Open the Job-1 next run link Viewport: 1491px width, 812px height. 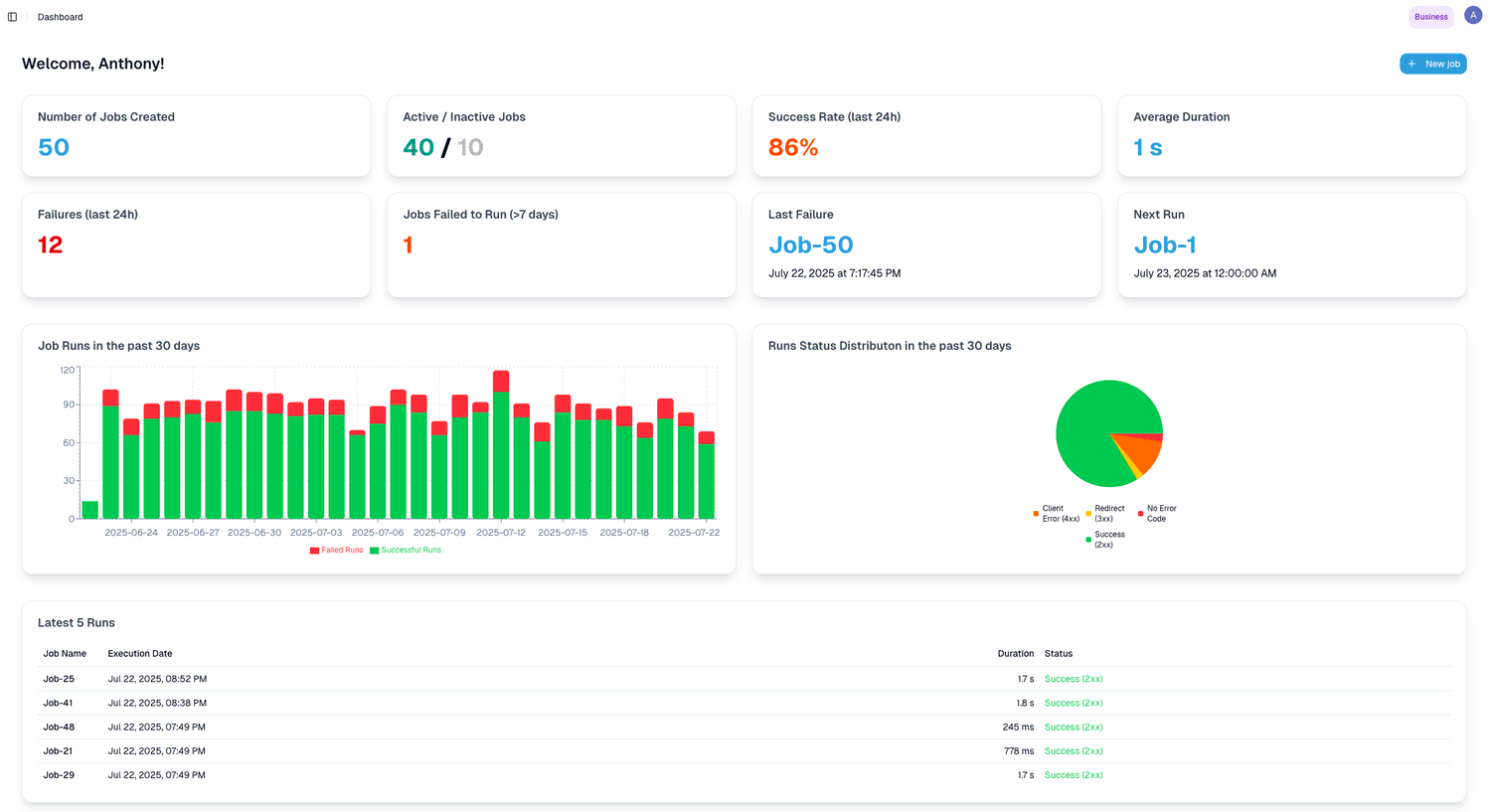click(x=1165, y=244)
